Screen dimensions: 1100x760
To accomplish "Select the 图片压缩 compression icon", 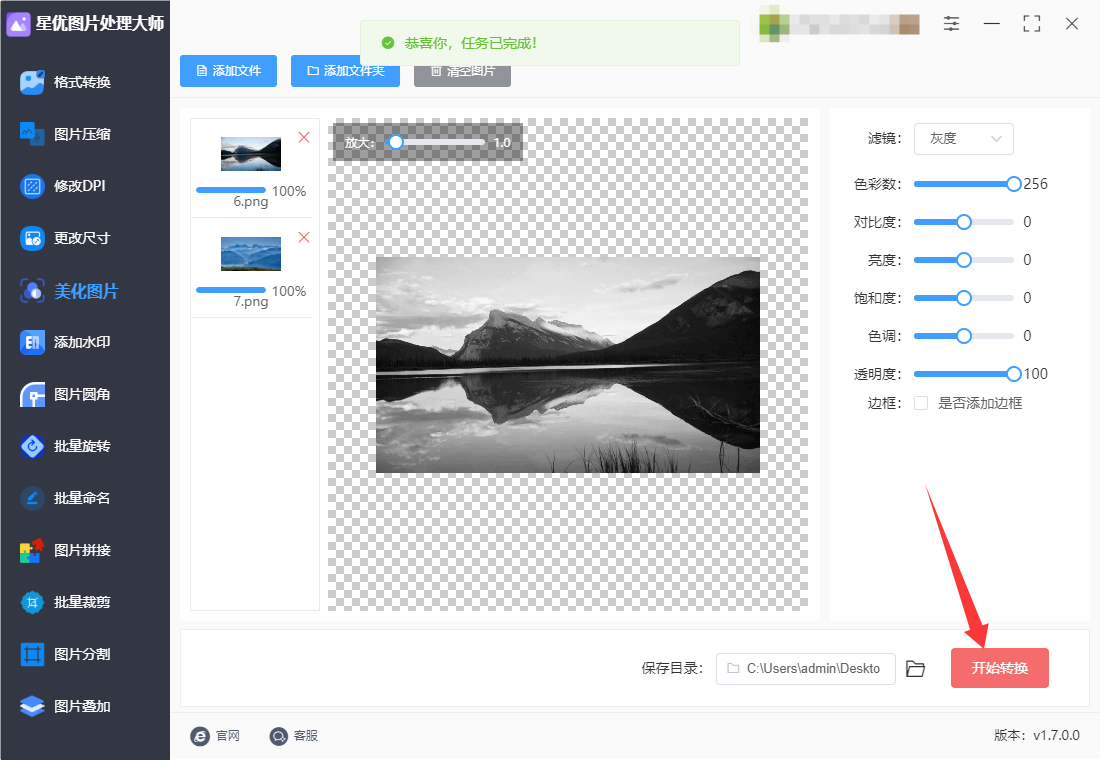I will [x=32, y=134].
